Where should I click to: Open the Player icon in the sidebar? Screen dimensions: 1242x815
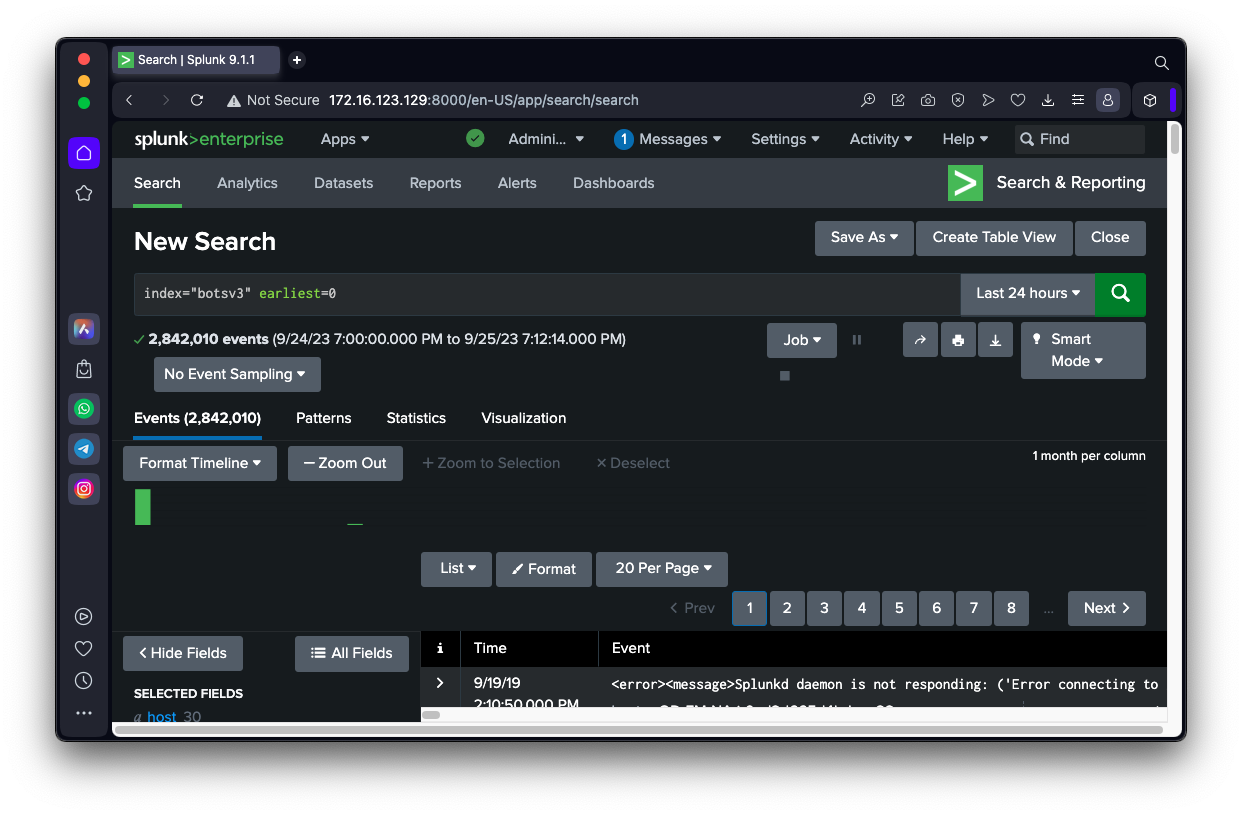(84, 617)
